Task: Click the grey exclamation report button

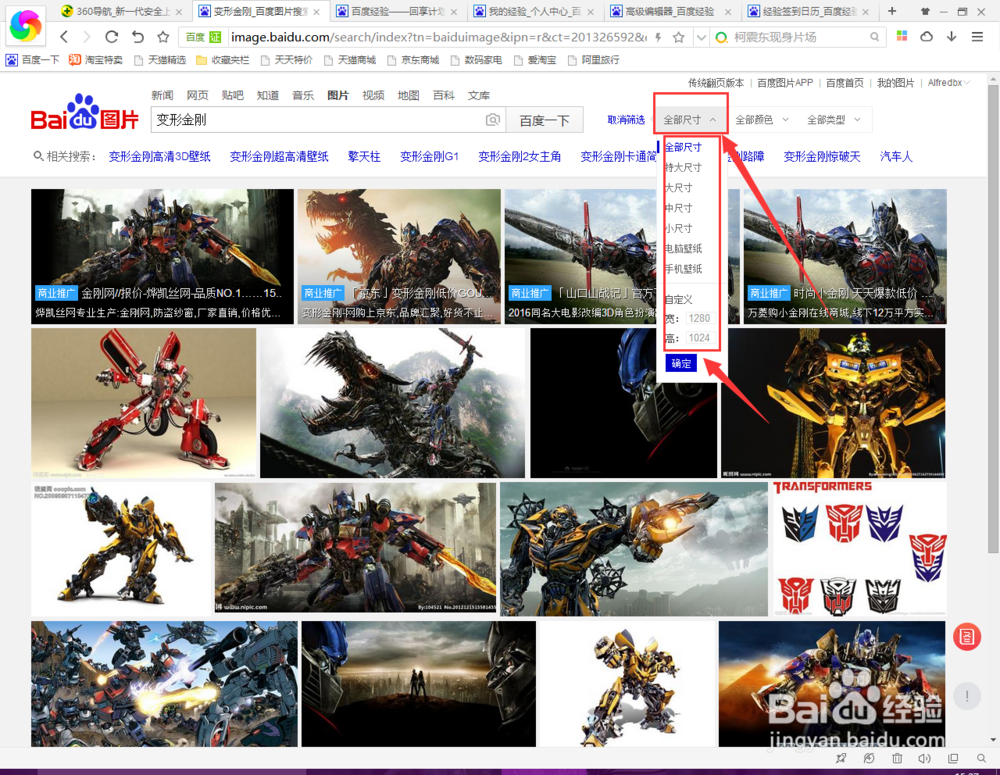Action: coord(967,695)
